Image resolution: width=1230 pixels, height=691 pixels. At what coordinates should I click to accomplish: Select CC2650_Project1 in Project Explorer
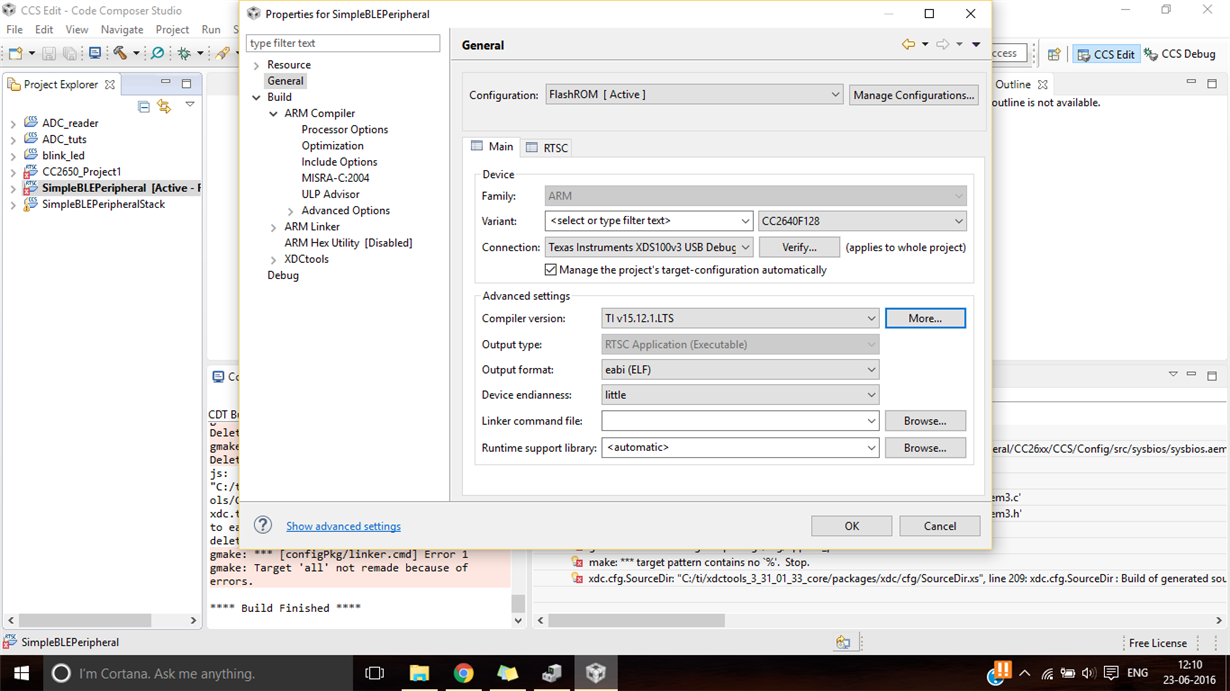point(82,172)
